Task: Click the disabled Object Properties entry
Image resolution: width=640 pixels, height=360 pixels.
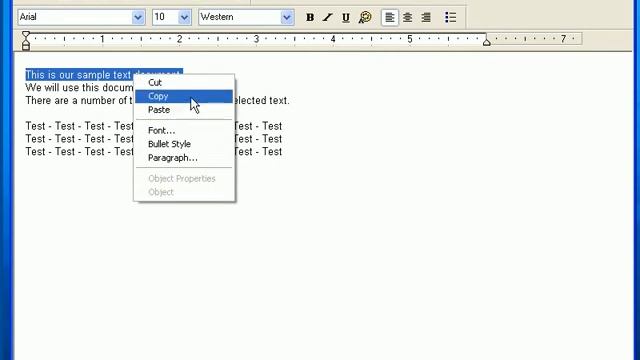Action: click(184, 179)
